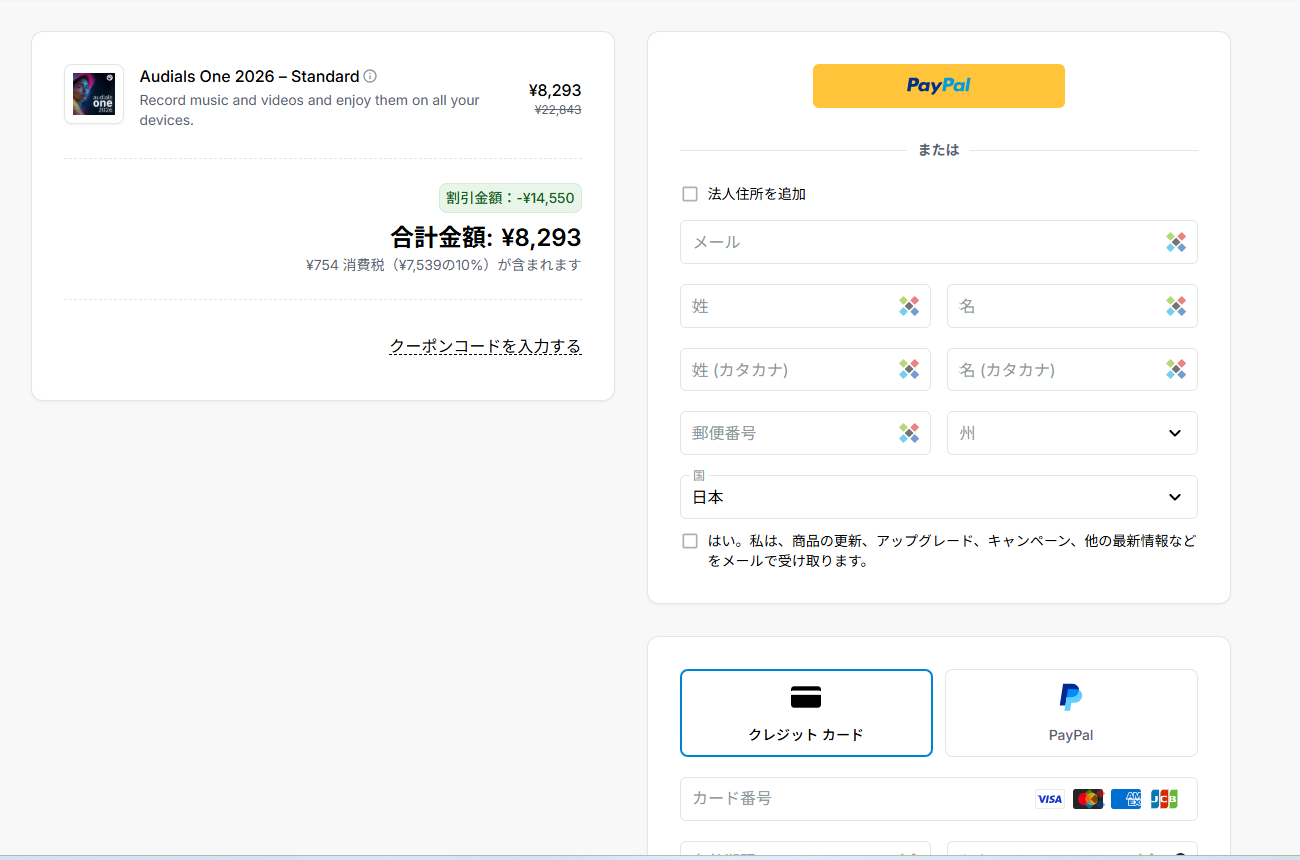
Task: Click the 郵便番号 input field
Action: [805, 433]
